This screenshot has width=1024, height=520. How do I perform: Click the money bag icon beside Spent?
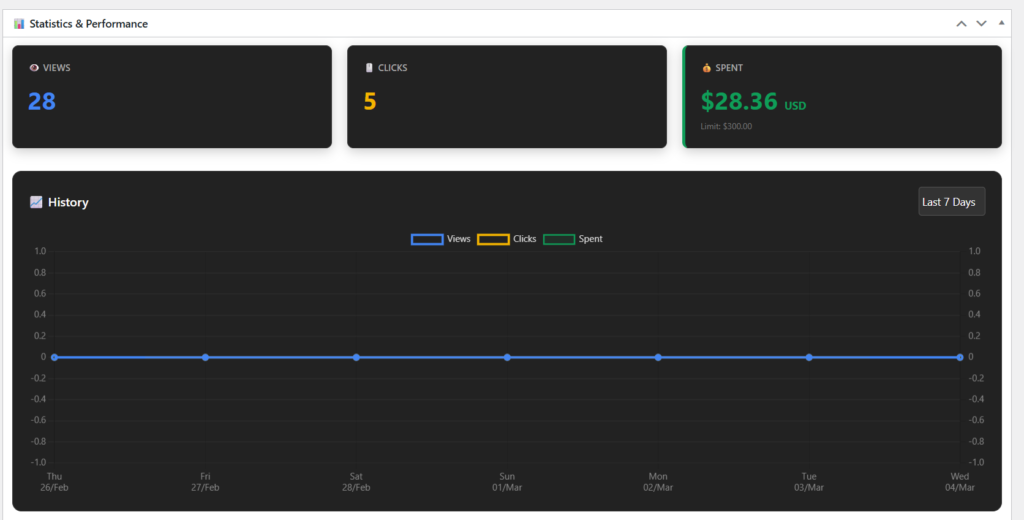tap(706, 68)
